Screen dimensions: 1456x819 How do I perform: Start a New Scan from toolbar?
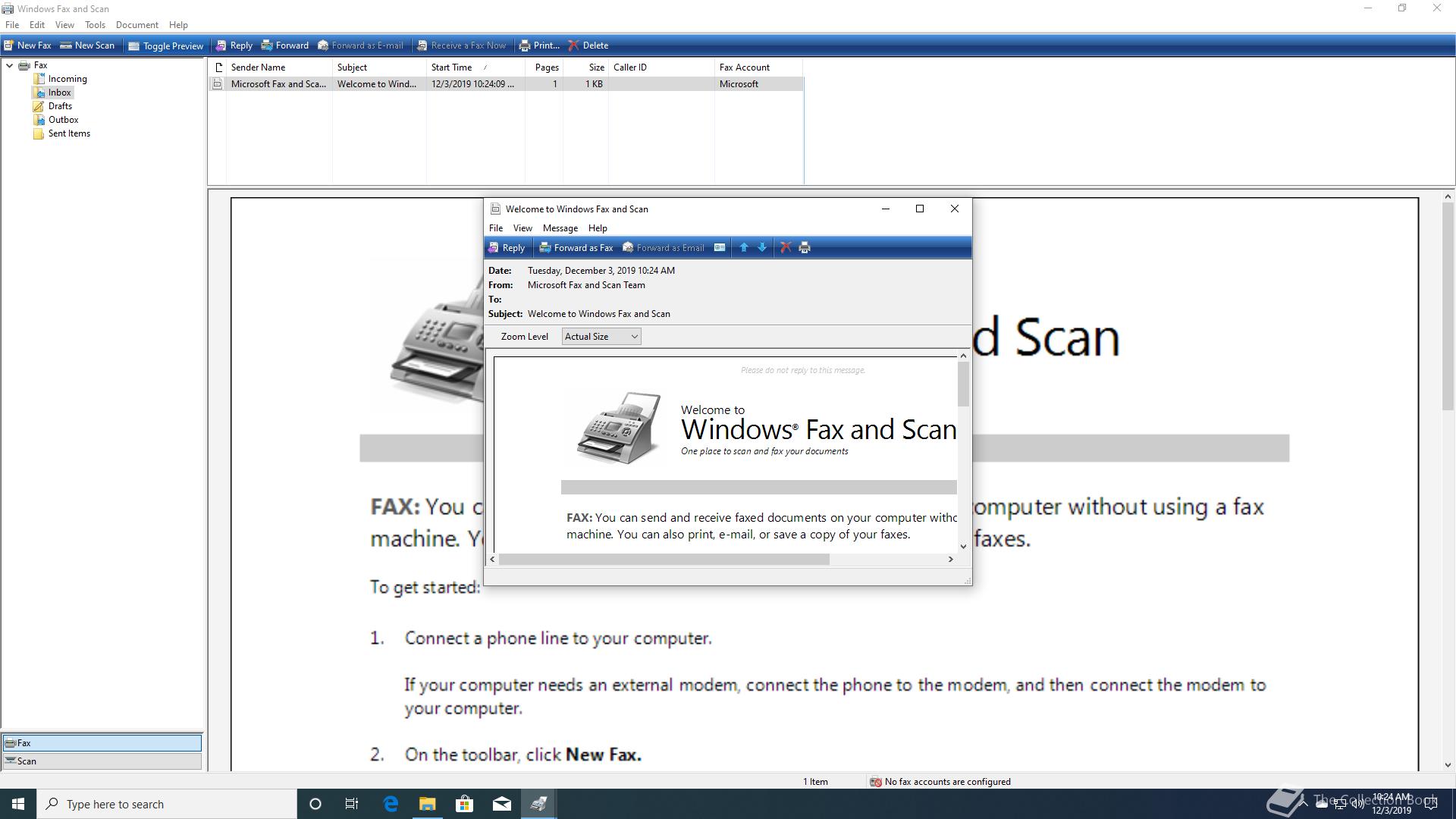coord(87,45)
